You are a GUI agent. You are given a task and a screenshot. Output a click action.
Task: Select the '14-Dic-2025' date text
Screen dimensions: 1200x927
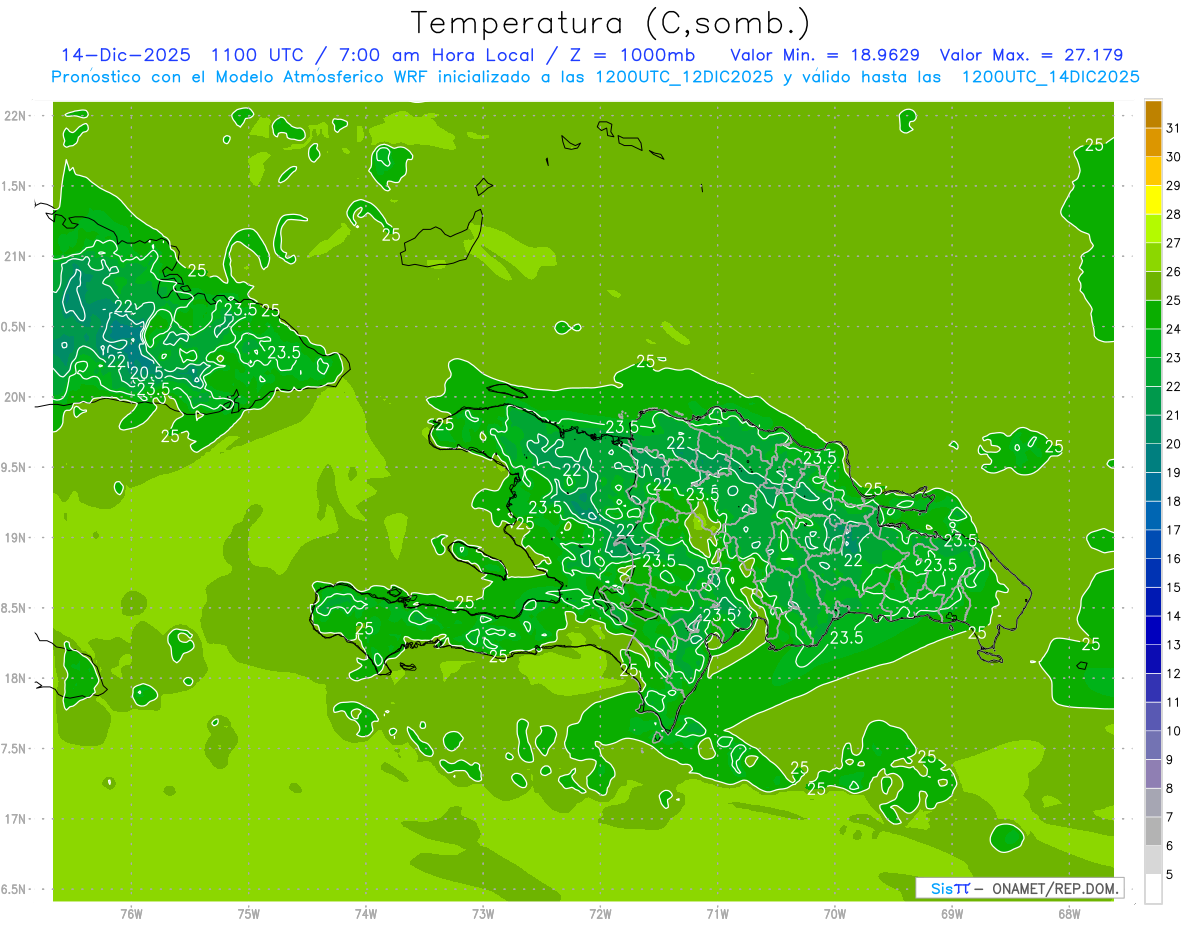point(127,55)
